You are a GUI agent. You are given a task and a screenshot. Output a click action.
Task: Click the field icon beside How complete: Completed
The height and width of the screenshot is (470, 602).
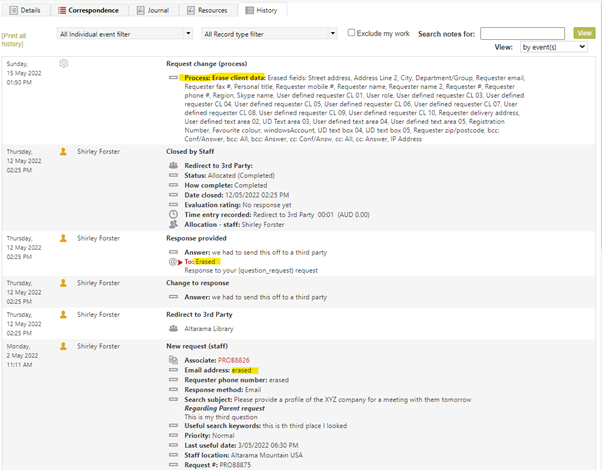(174, 185)
